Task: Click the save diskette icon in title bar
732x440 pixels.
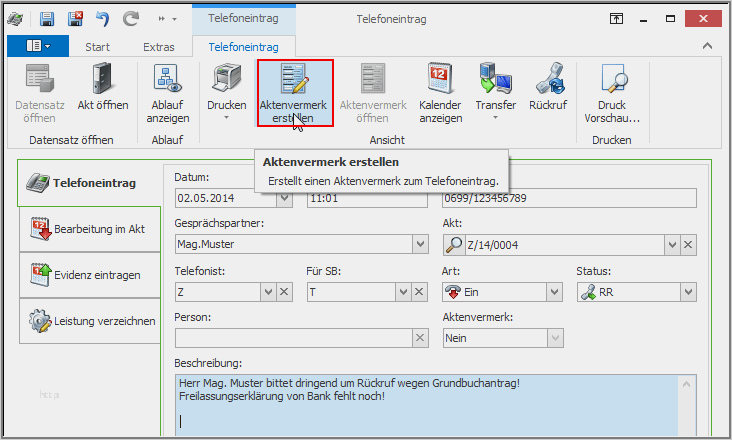Action: (47, 19)
